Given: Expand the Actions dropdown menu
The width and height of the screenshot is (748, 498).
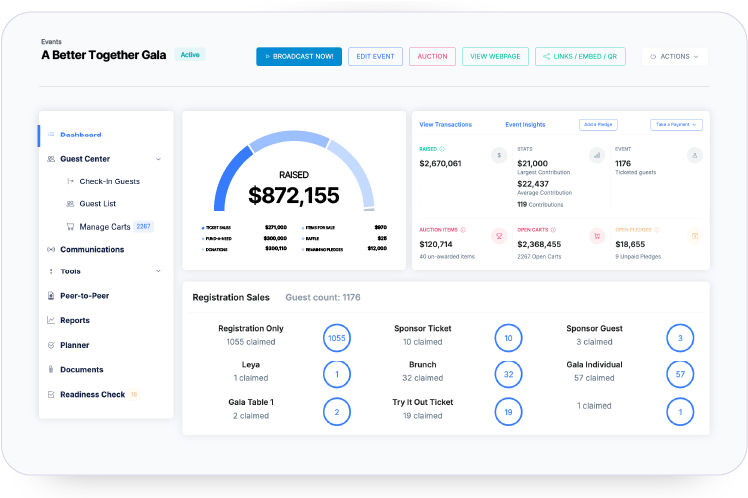Looking at the screenshot, I should click(675, 56).
